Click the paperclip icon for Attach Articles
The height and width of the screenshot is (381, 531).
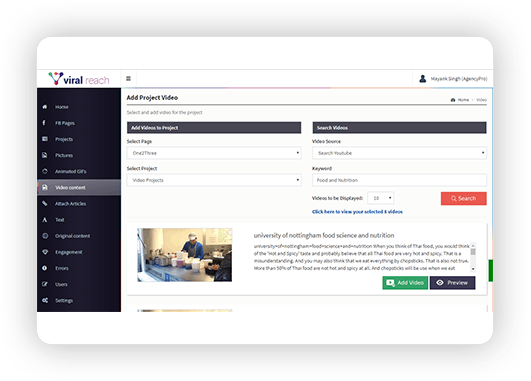click(x=45, y=203)
